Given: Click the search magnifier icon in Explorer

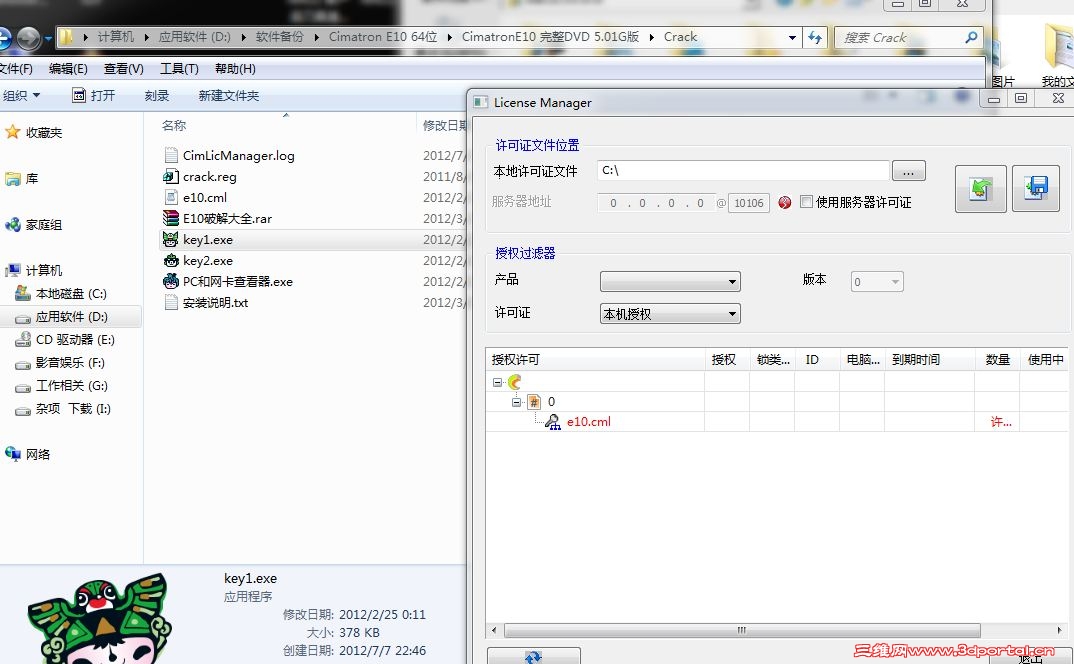Looking at the screenshot, I should point(971,38).
